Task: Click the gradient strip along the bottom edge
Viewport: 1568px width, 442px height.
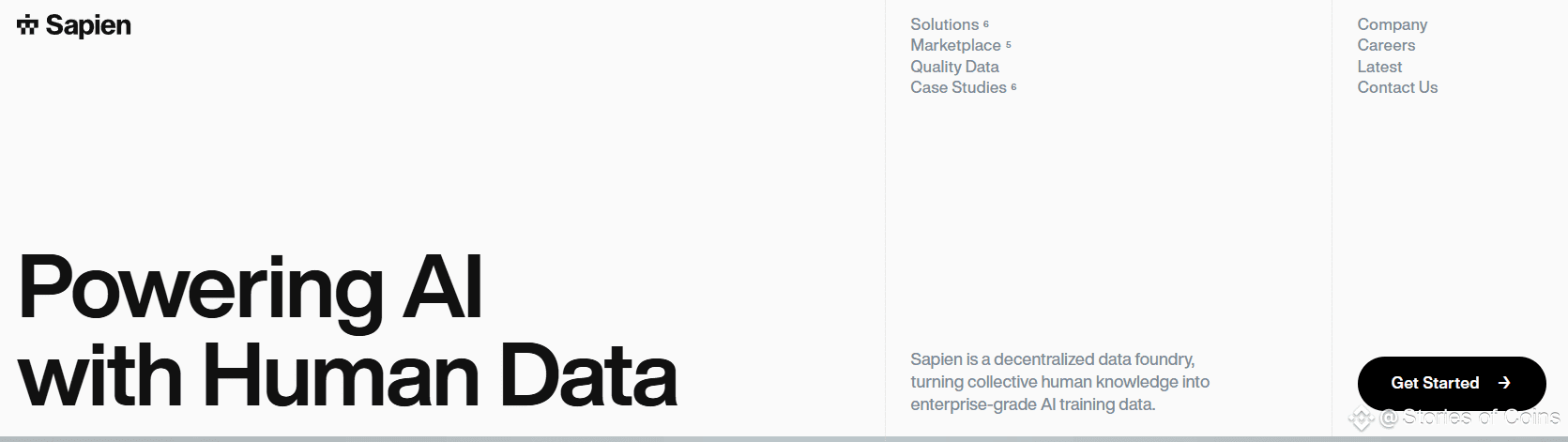Action: click(x=784, y=439)
